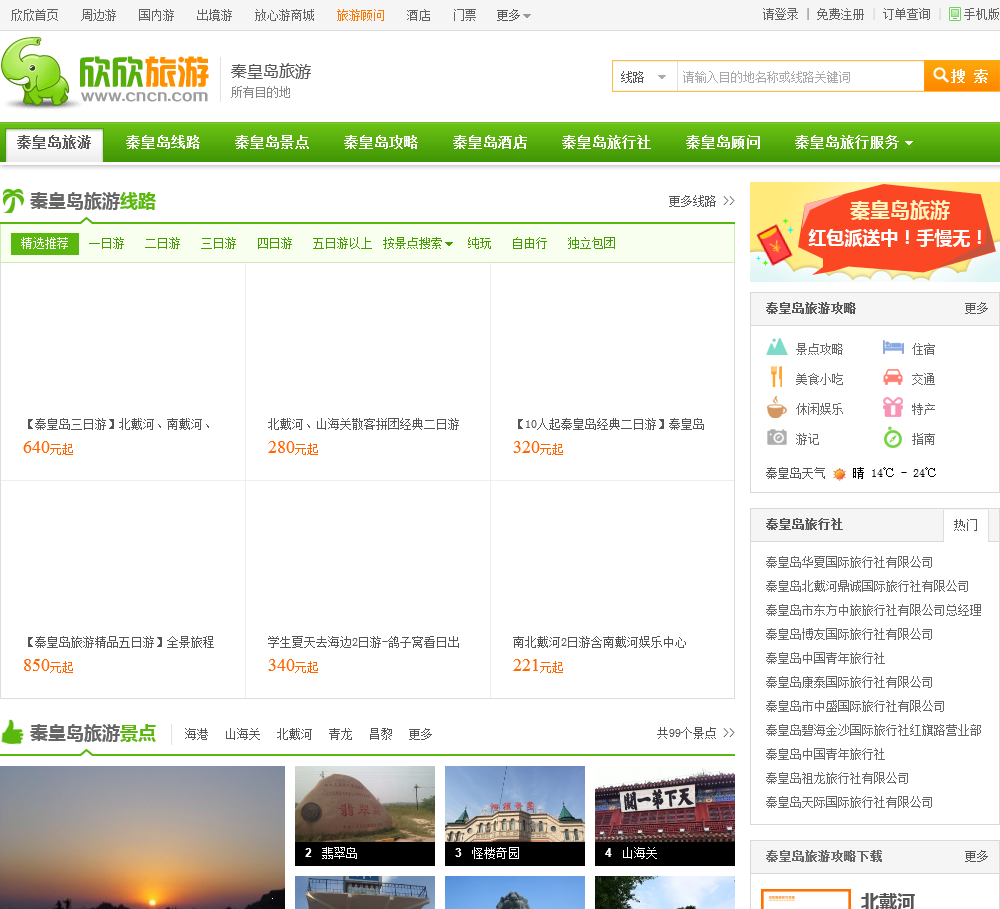Click 更多 in 秦皇岛旅游攻略下载 panel
The image size is (1000, 909).
click(976, 856)
